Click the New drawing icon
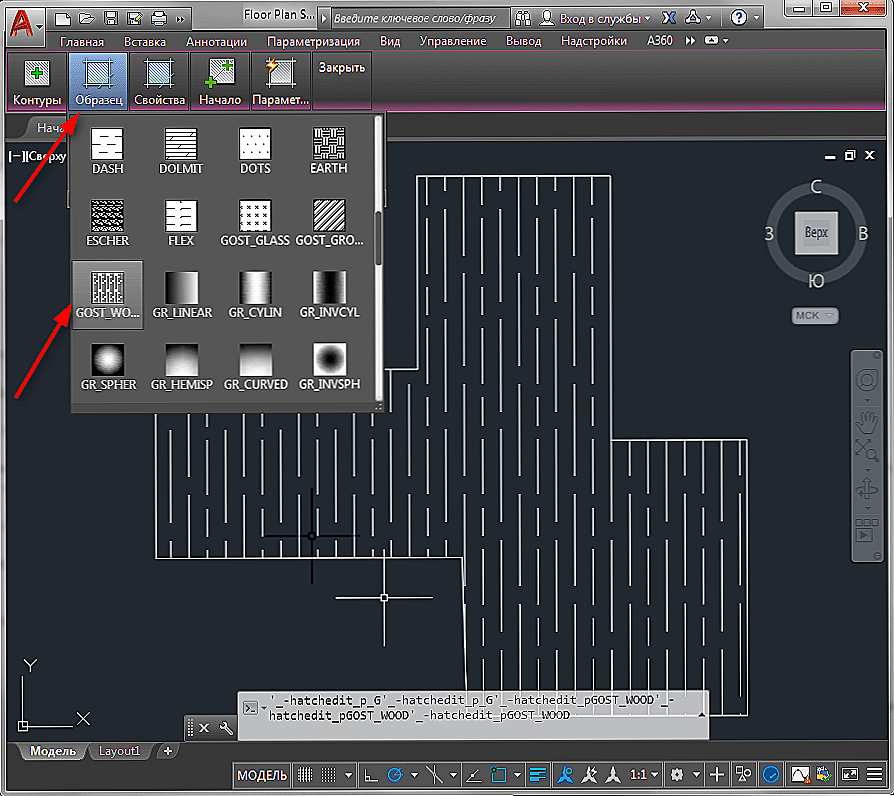This screenshot has width=894, height=796. pos(63,19)
